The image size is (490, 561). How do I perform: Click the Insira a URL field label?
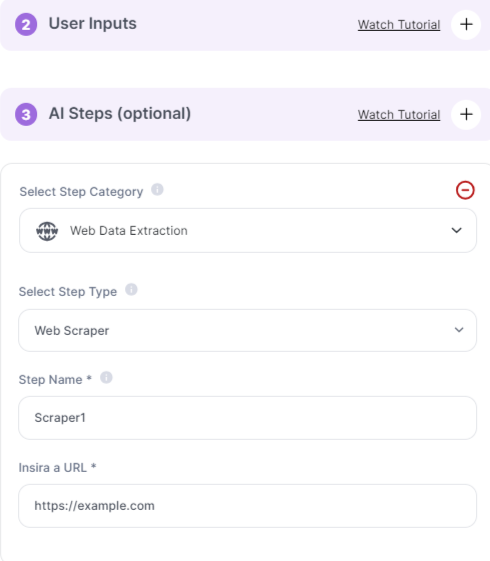point(57,468)
